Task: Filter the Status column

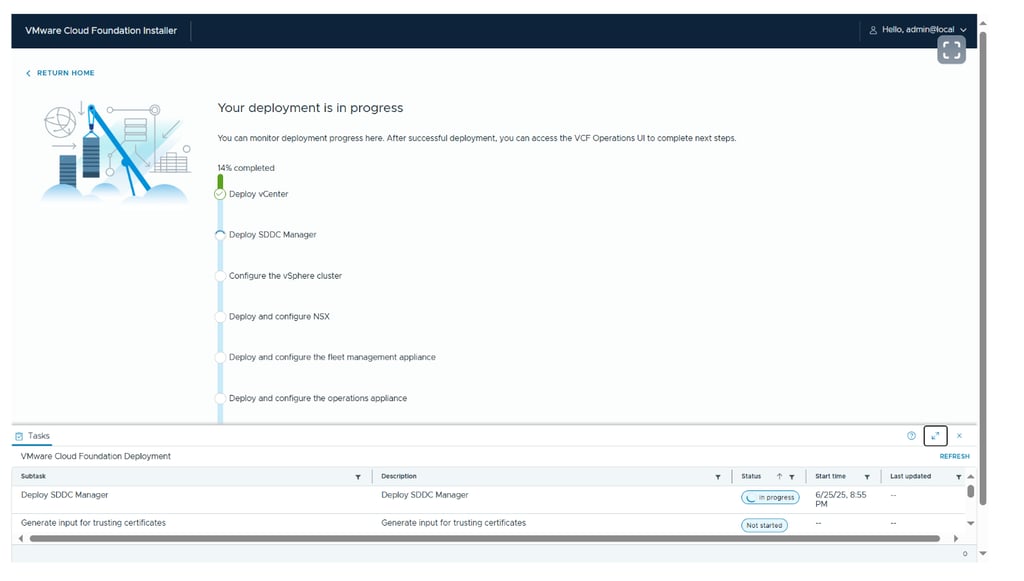Action: tap(792, 477)
